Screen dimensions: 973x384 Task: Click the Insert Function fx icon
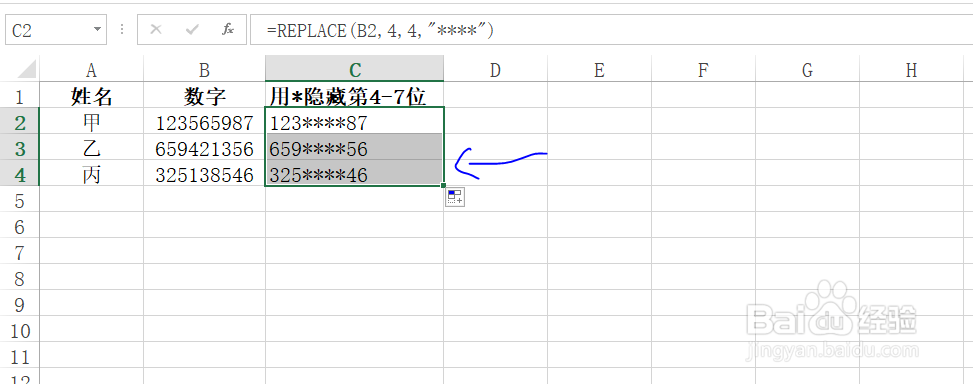tap(228, 30)
